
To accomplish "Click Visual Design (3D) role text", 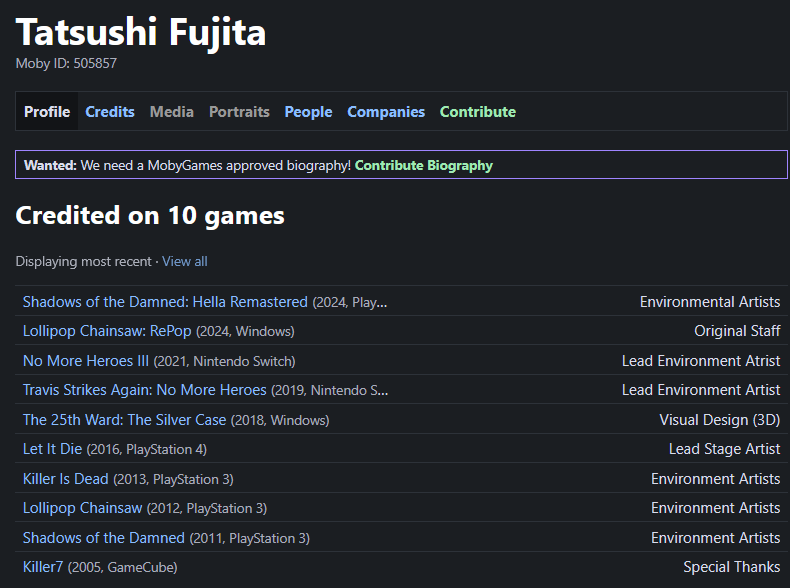I will click(719, 420).
